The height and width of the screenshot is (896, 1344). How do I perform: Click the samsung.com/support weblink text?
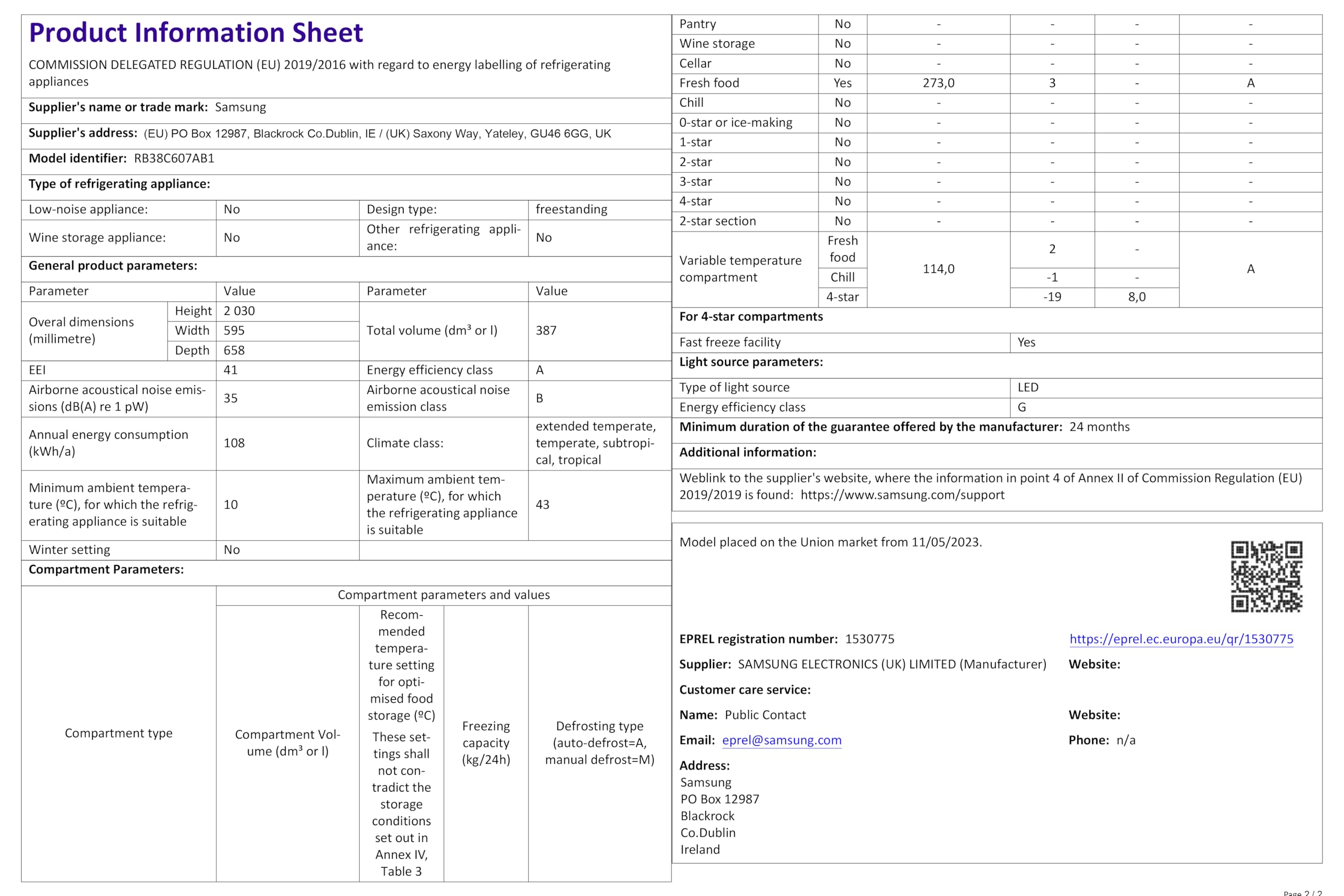pos(902,495)
